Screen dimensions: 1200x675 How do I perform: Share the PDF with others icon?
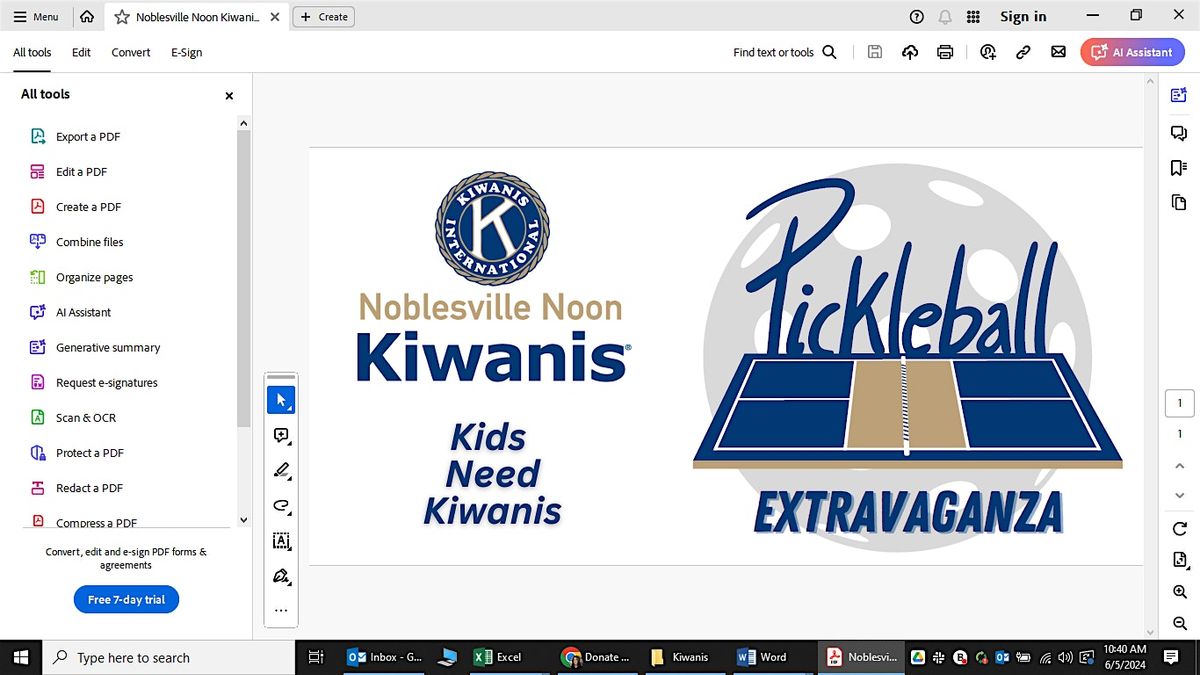[988, 52]
